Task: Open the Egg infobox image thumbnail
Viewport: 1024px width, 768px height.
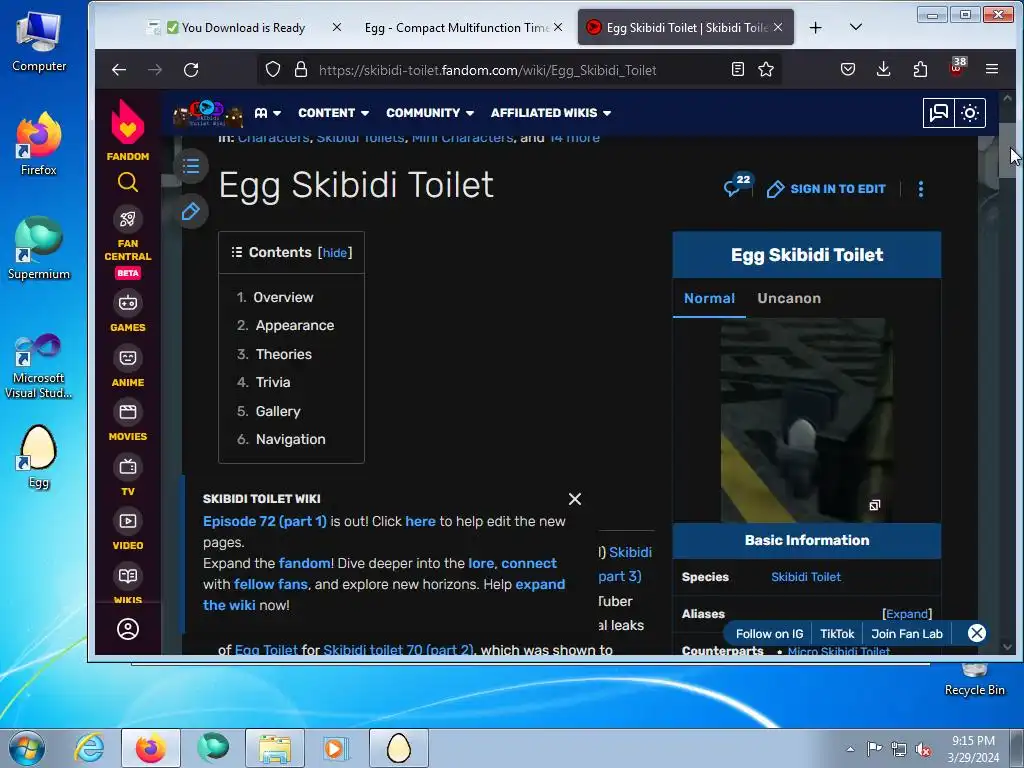Action: tap(807, 420)
